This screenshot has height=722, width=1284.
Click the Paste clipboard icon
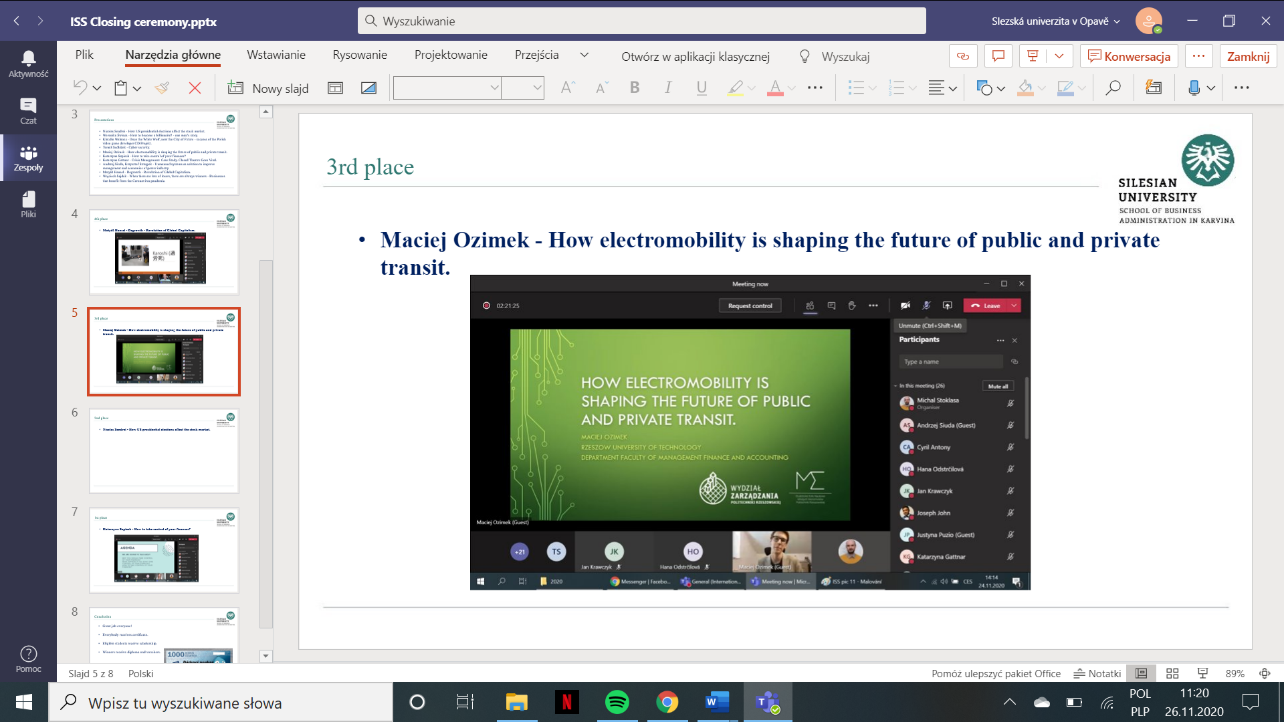click(120, 88)
